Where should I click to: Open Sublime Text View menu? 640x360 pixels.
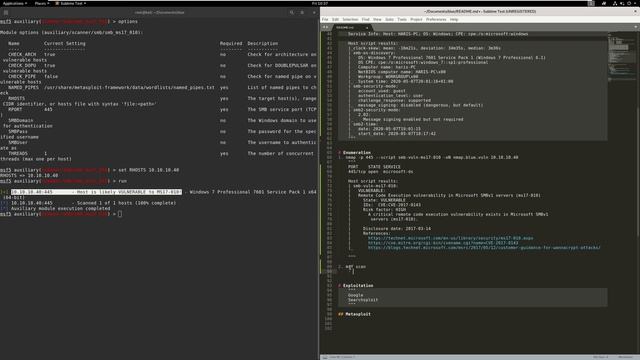pos(377,19)
